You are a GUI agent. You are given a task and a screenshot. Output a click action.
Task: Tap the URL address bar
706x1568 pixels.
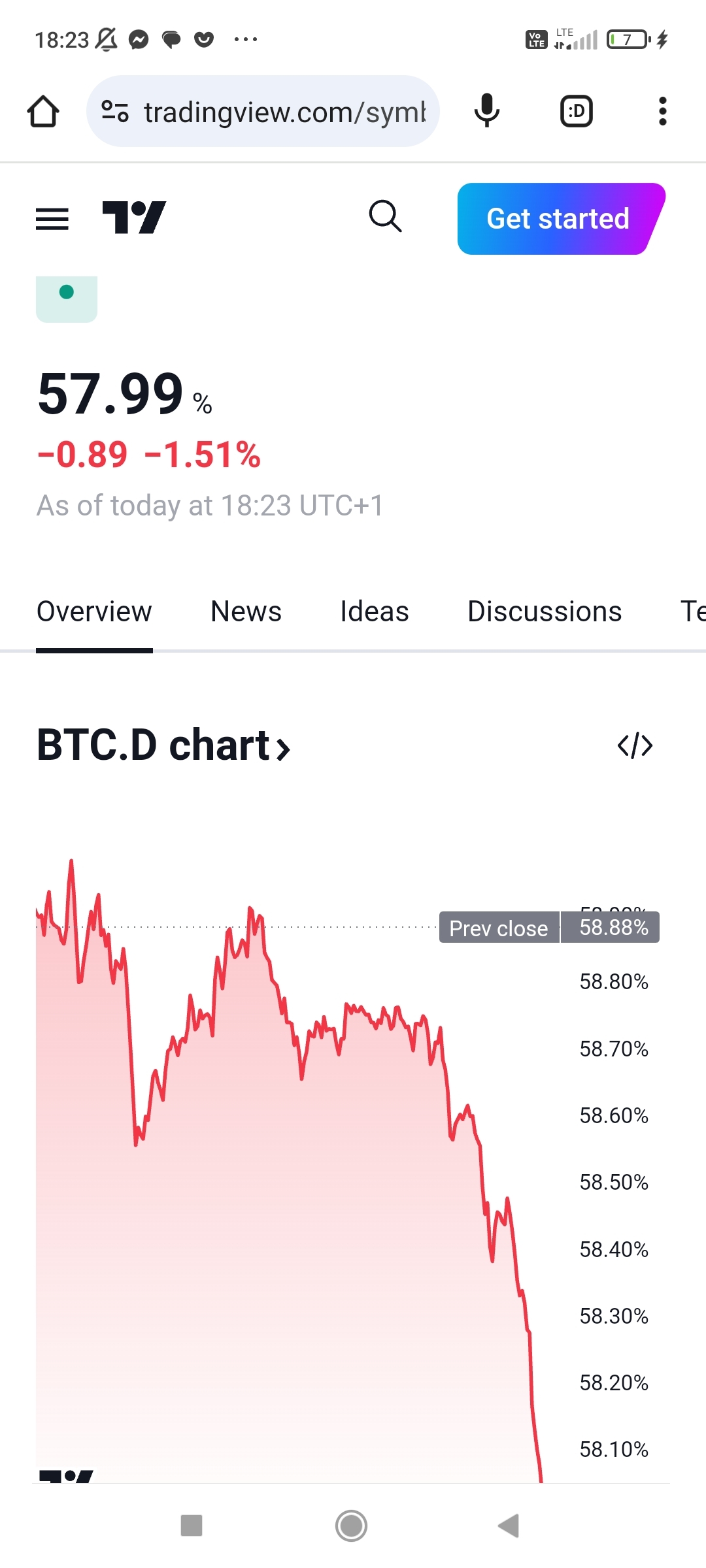coord(284,112)
